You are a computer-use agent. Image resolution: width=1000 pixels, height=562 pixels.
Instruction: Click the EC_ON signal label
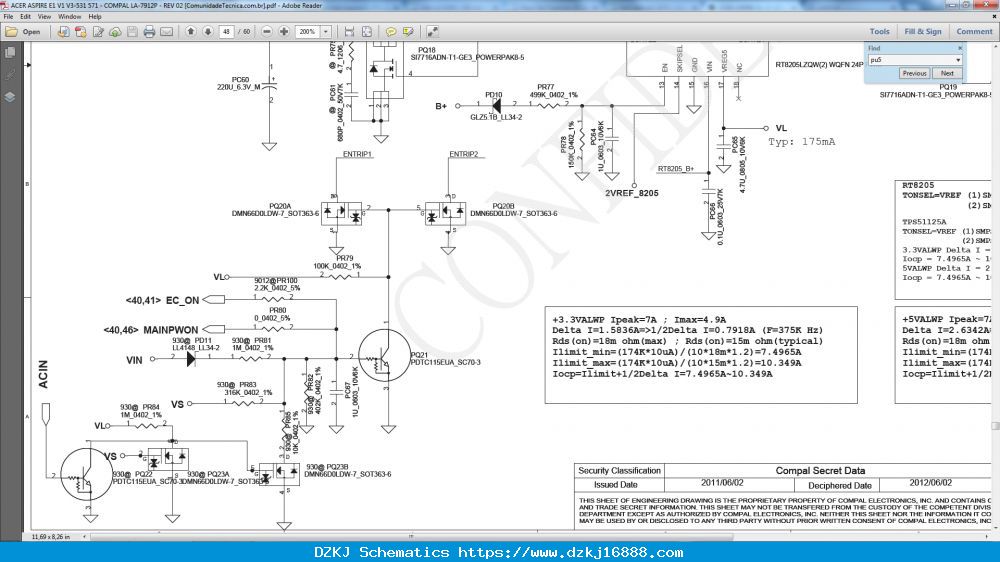[182, 300]
